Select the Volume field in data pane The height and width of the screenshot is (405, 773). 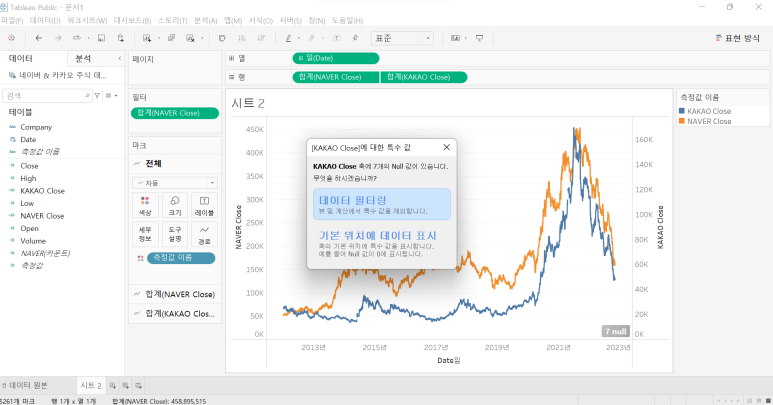pyautogui.click(x=33, y=241)
